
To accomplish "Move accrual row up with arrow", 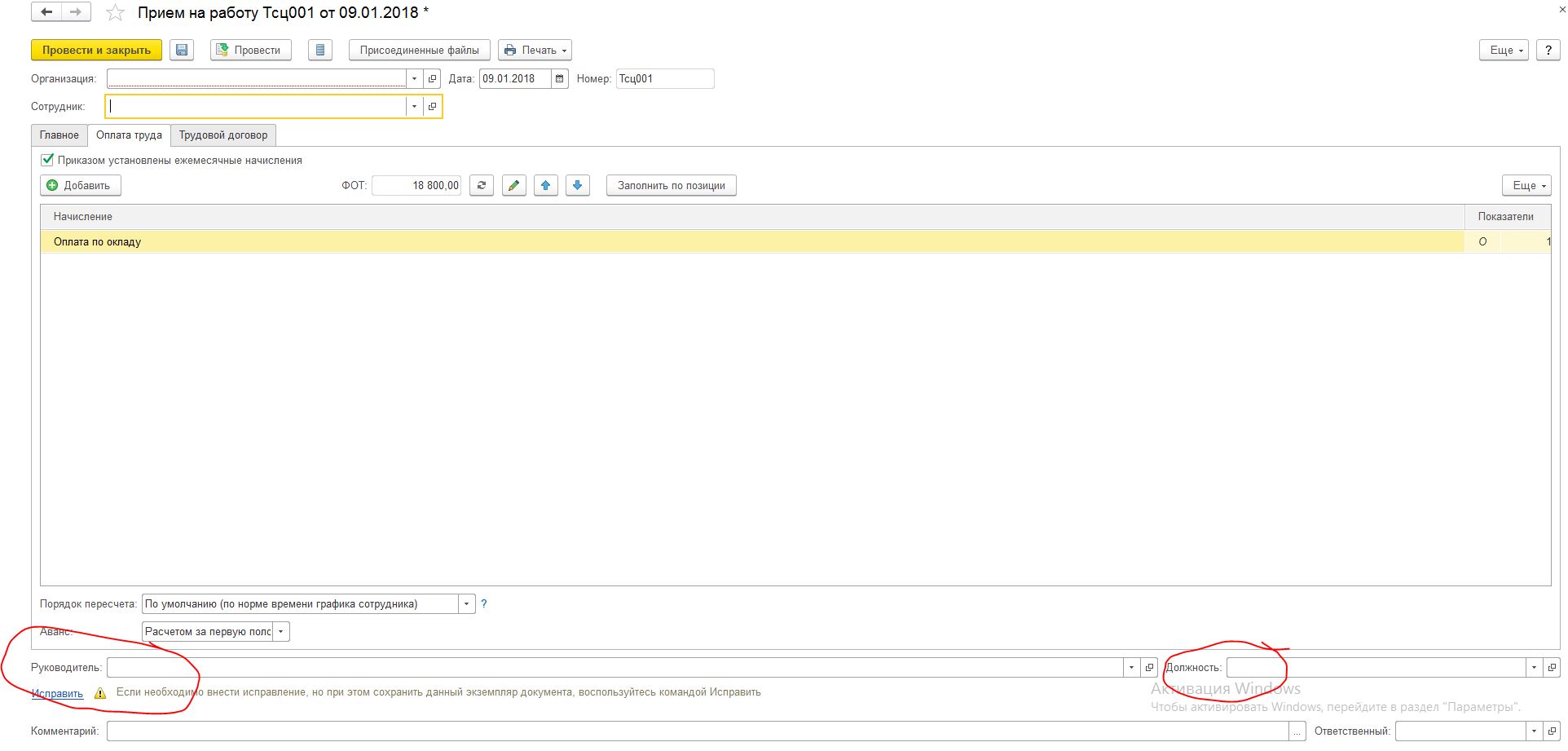I will tap(545, 185).
